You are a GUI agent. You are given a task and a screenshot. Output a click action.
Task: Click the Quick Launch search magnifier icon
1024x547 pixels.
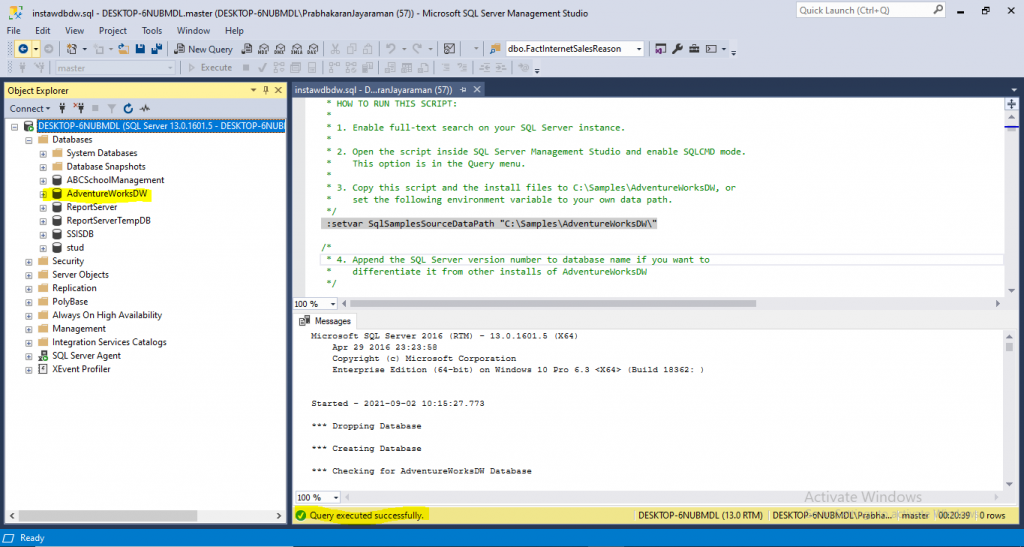pyautogui.click(x=938, y=10)
